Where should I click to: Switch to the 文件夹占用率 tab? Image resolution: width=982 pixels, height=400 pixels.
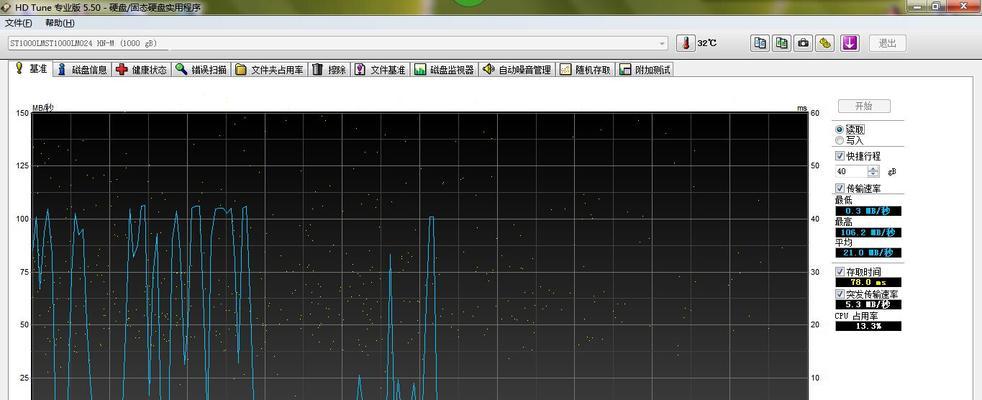(x=269, y=69)
